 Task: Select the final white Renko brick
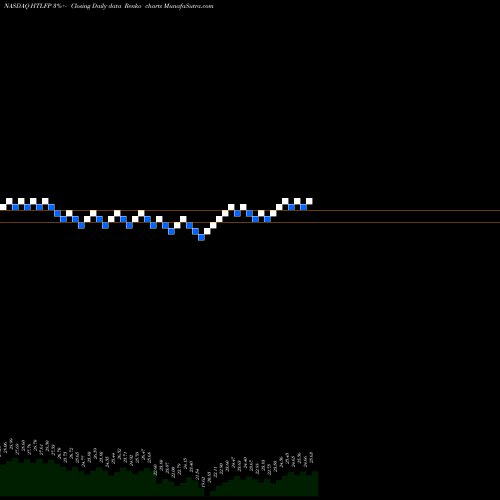tap(309, 201)
